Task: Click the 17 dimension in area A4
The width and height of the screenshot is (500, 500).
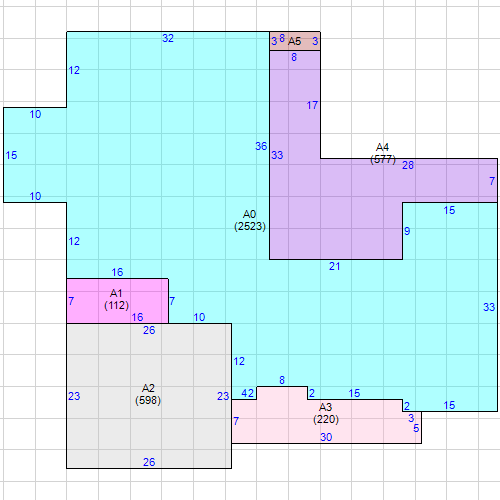Action: (x=312, y=105)
